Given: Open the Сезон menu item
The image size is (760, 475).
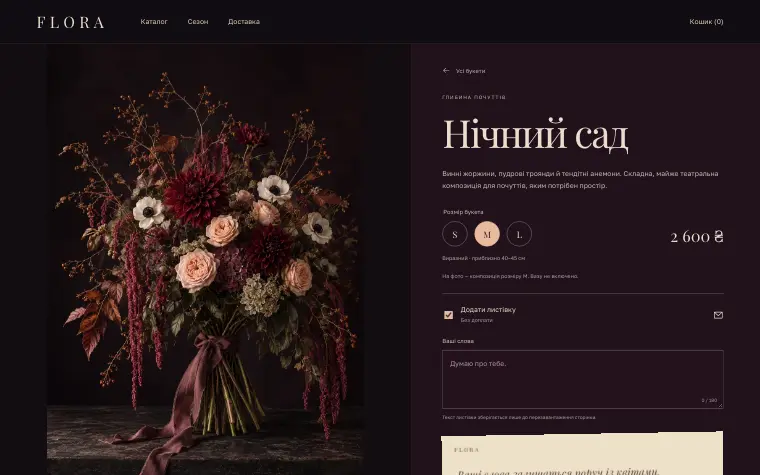Looking at the screenshot, I should (x=198, y=22).
